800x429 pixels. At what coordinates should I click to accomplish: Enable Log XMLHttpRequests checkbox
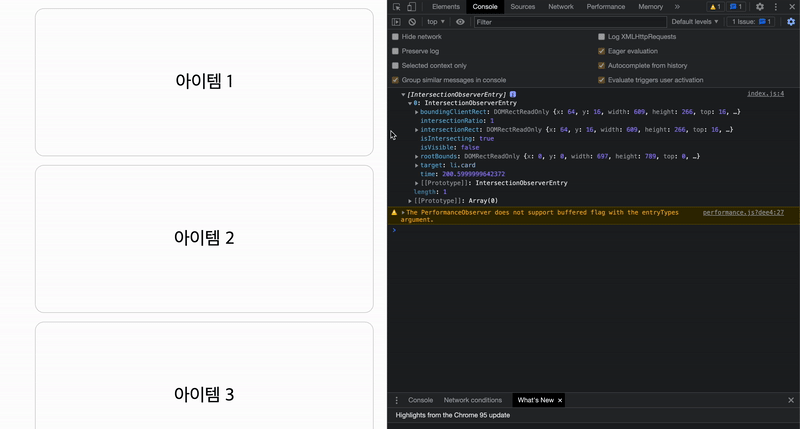[601, 37]
